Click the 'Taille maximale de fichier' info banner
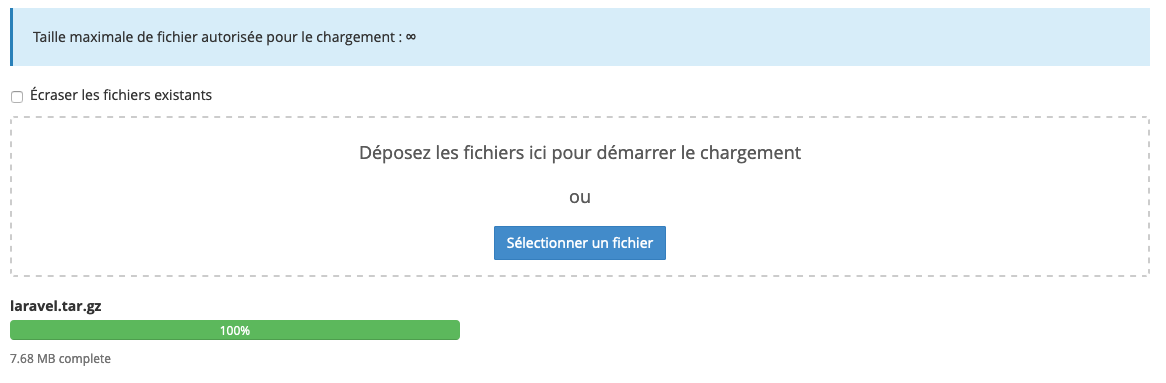 coord(580,36)
